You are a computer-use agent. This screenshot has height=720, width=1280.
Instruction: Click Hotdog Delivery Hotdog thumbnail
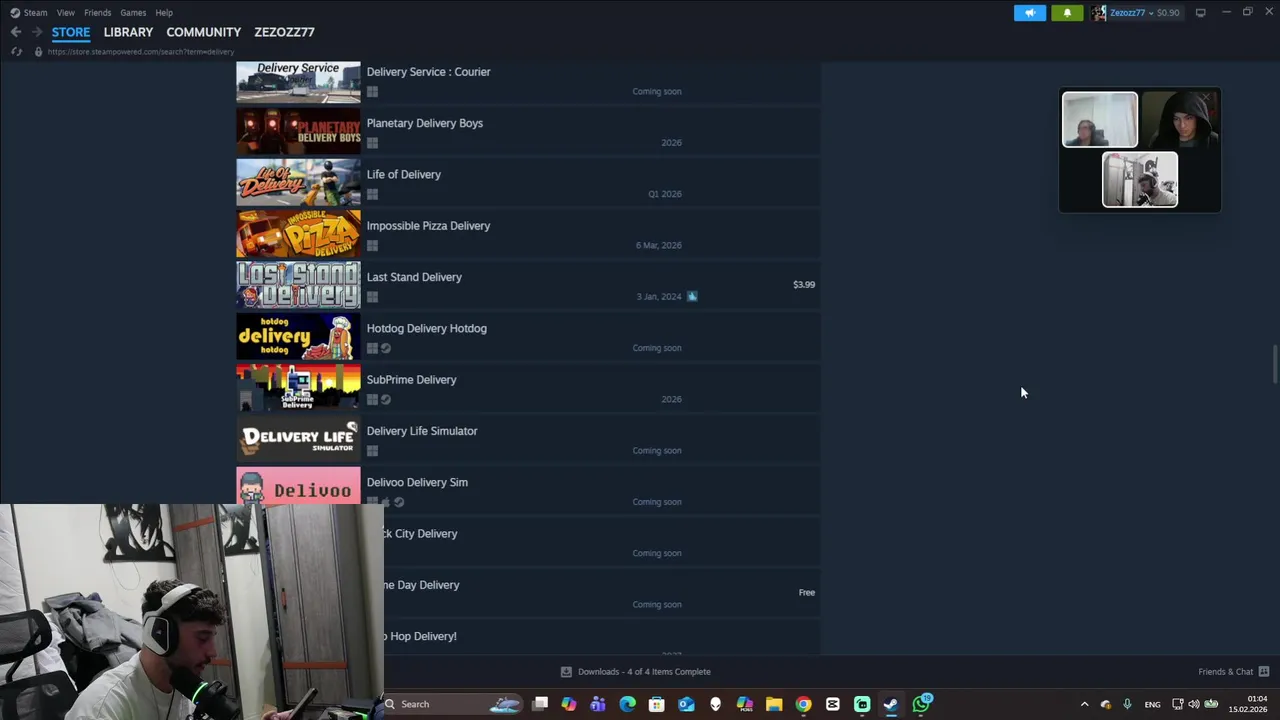(298, 336)
